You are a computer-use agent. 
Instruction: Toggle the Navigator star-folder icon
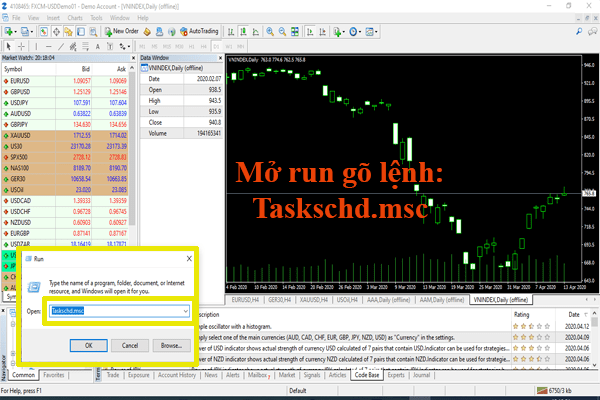tap(68, 32)
